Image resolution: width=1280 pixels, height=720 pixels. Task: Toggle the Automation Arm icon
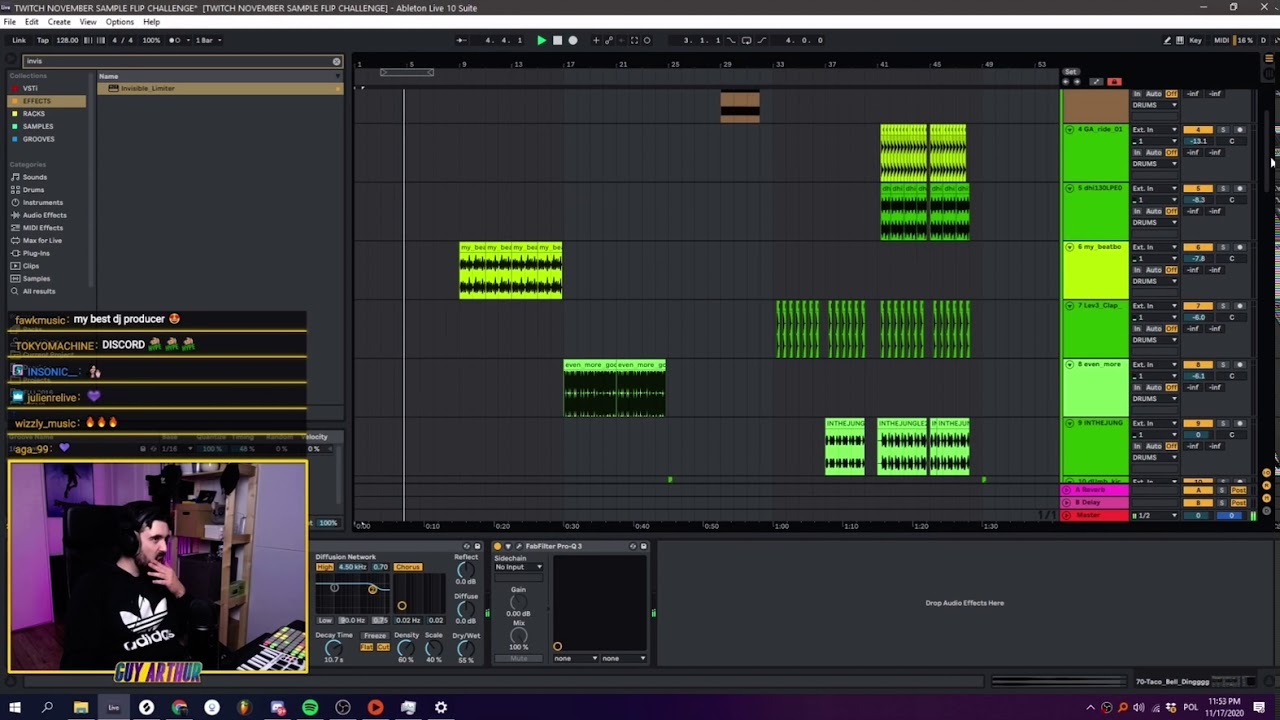click(x=609, y=40)
